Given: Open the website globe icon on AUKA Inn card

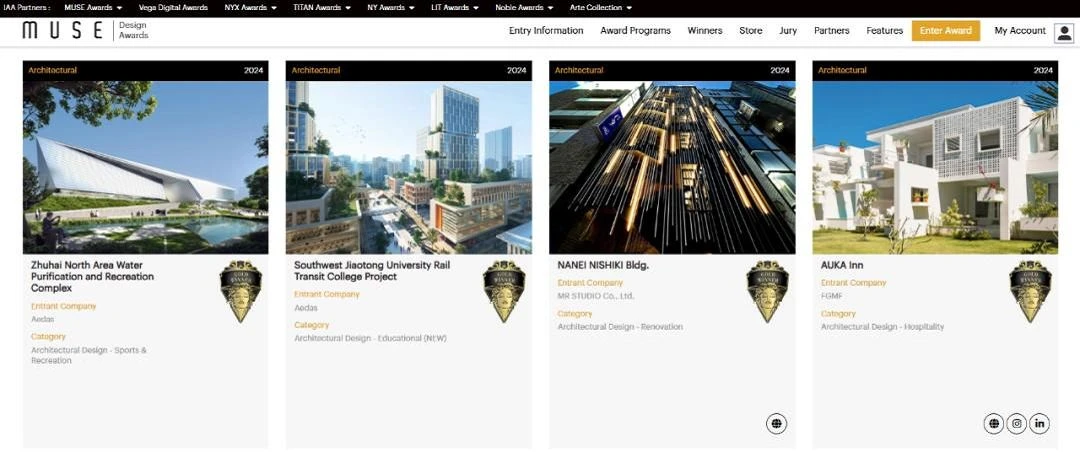Looking at the screenshot, I should [x=993, y=424].
